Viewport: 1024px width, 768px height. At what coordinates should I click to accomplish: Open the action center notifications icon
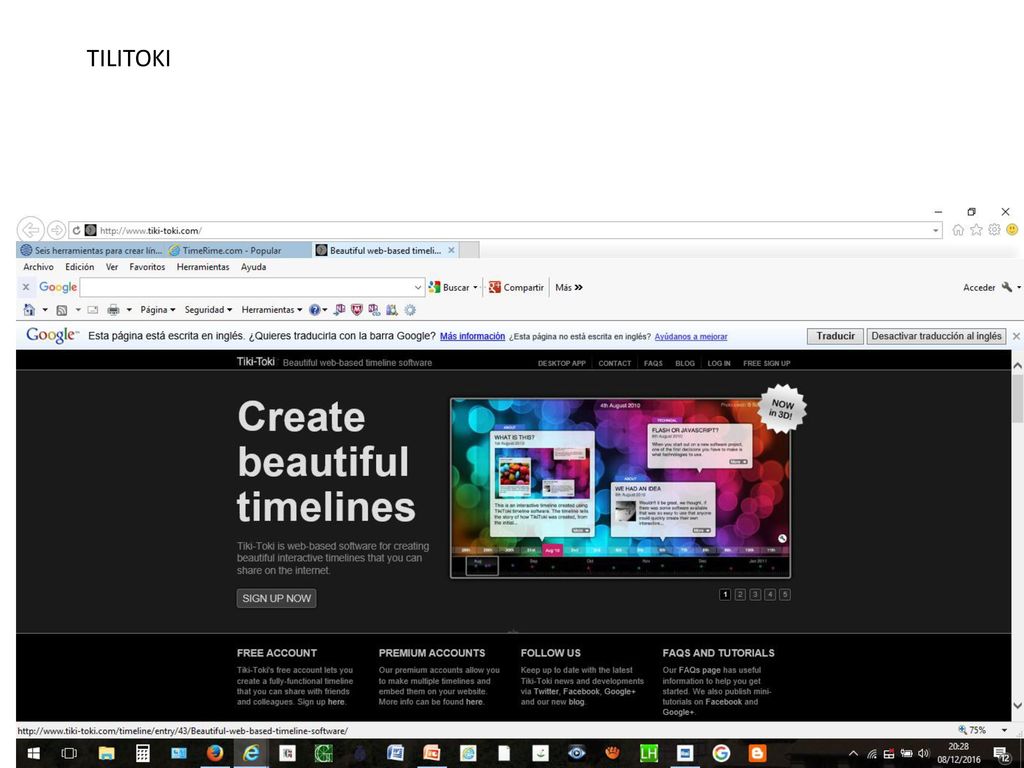(x=1002, y=754)
